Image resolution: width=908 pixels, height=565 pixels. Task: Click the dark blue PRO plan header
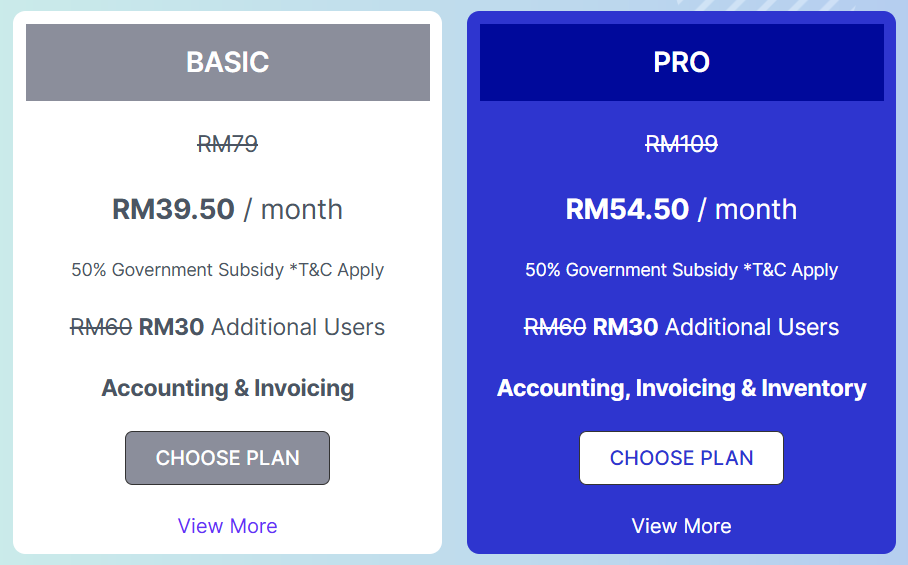[681, 62]
